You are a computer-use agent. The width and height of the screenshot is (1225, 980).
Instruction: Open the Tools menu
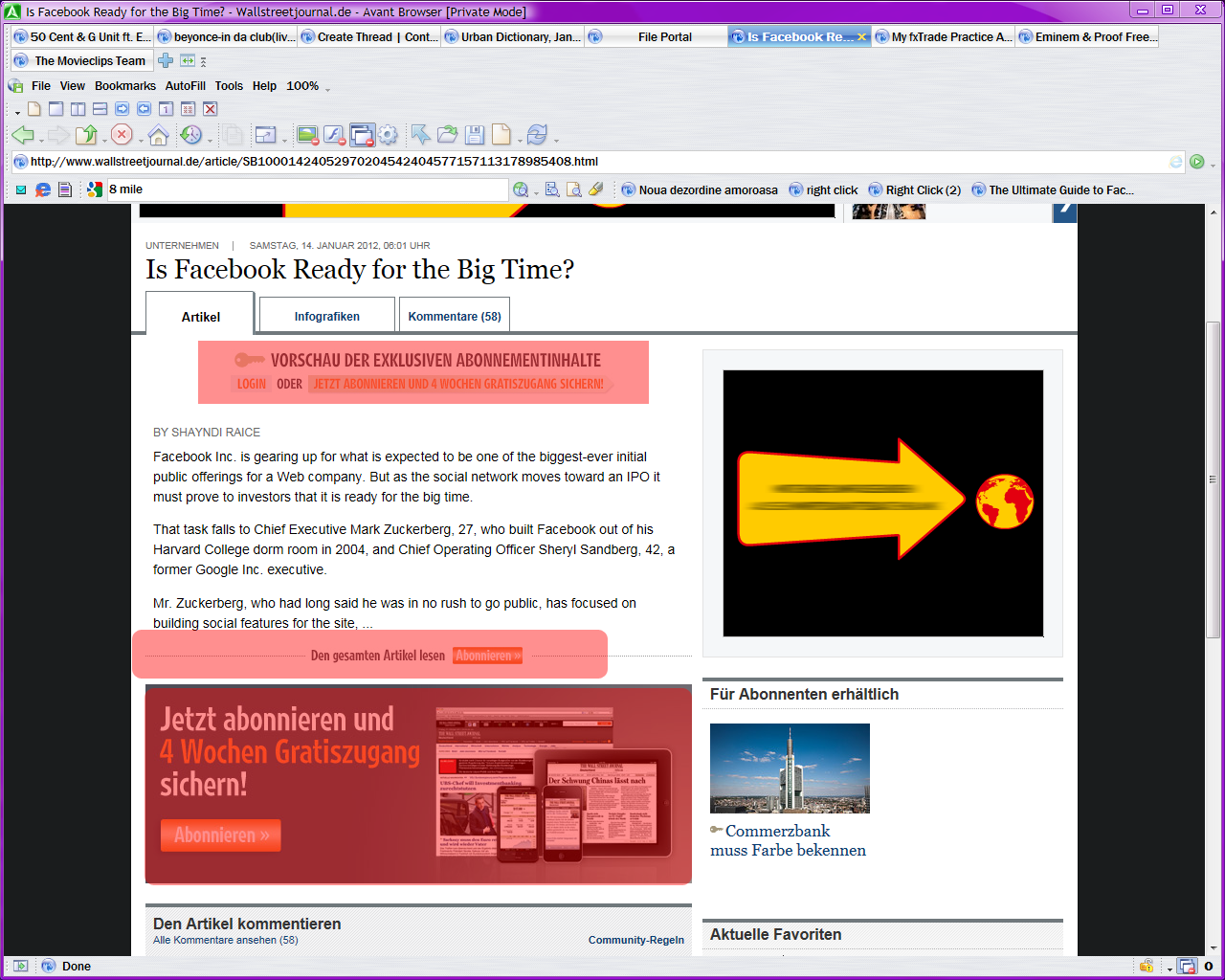click(x=229, y=86)
